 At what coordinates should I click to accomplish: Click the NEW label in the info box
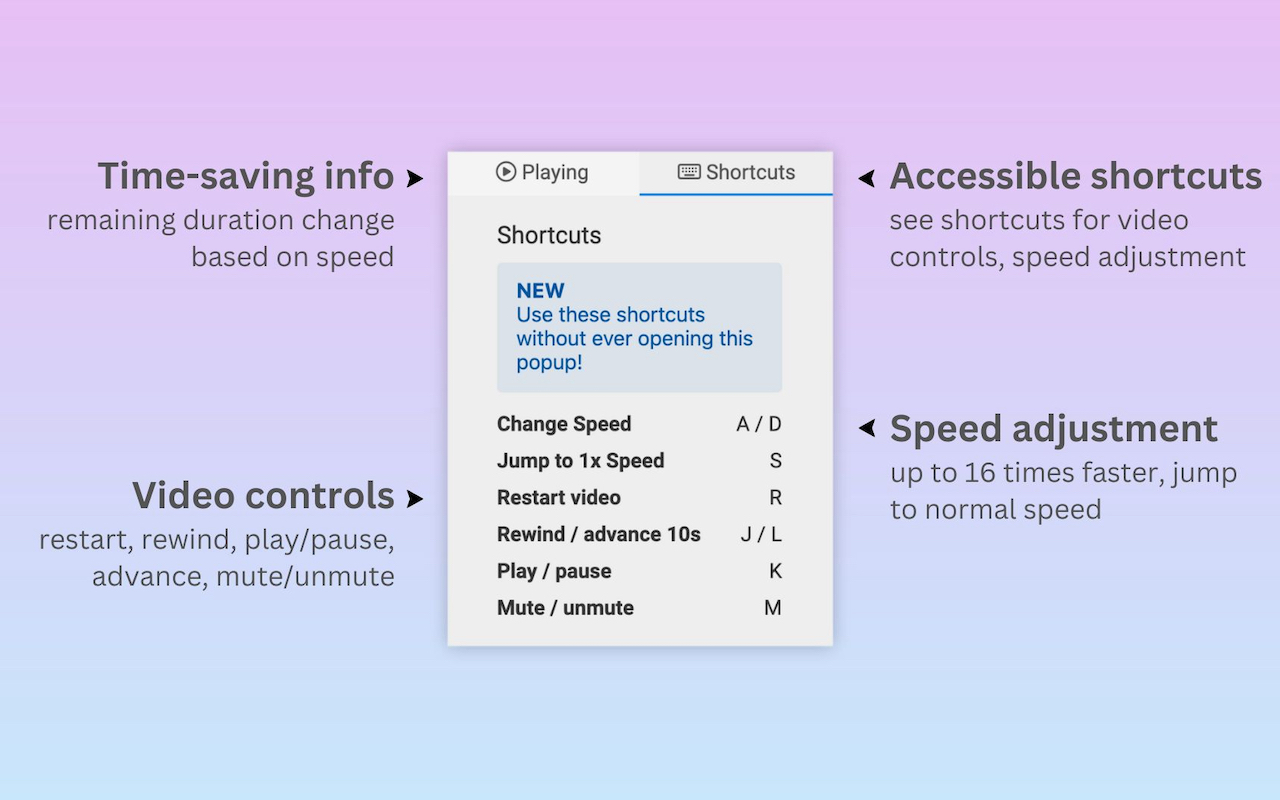540,291
